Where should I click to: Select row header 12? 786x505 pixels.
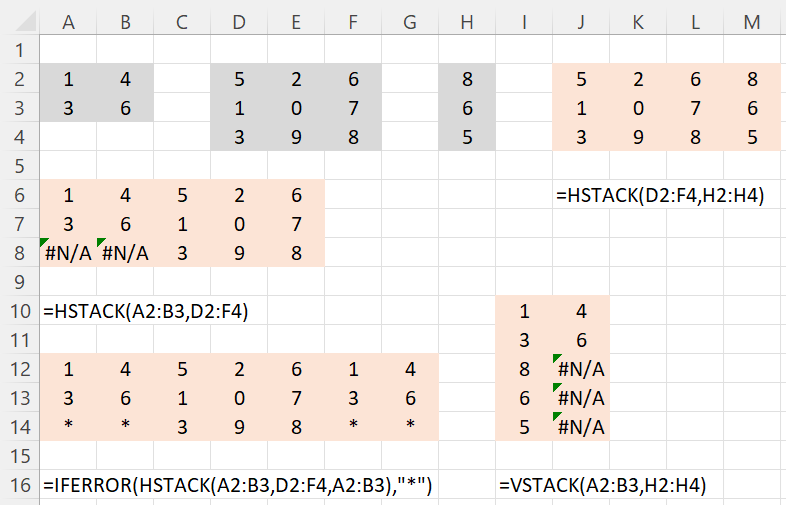point(20,369)
